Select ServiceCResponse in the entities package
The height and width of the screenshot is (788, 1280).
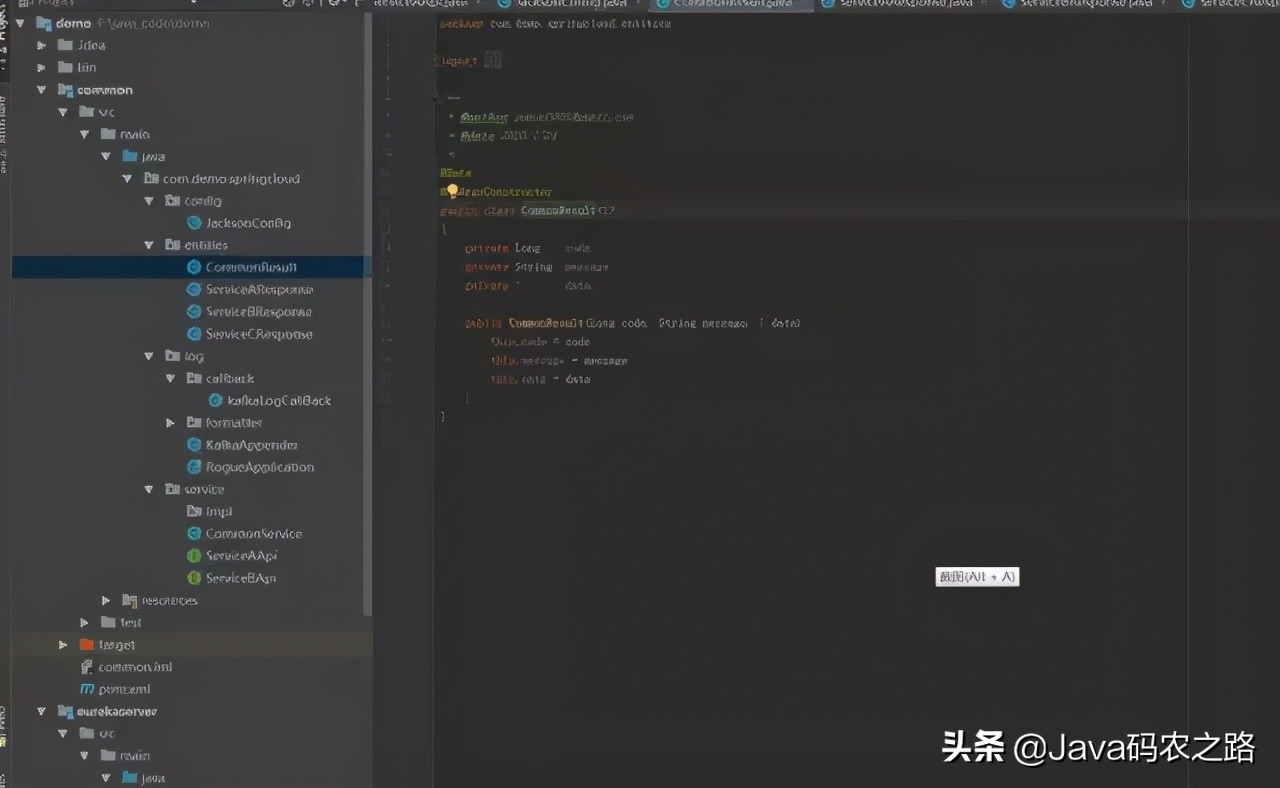[x=258, y=334]
